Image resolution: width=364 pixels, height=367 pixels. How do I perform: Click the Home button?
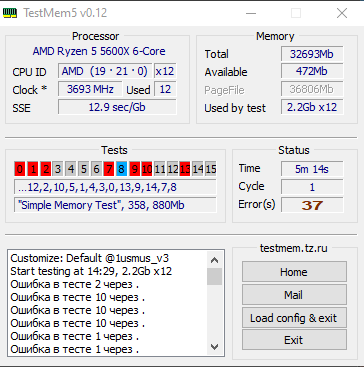tap(294, 272)
